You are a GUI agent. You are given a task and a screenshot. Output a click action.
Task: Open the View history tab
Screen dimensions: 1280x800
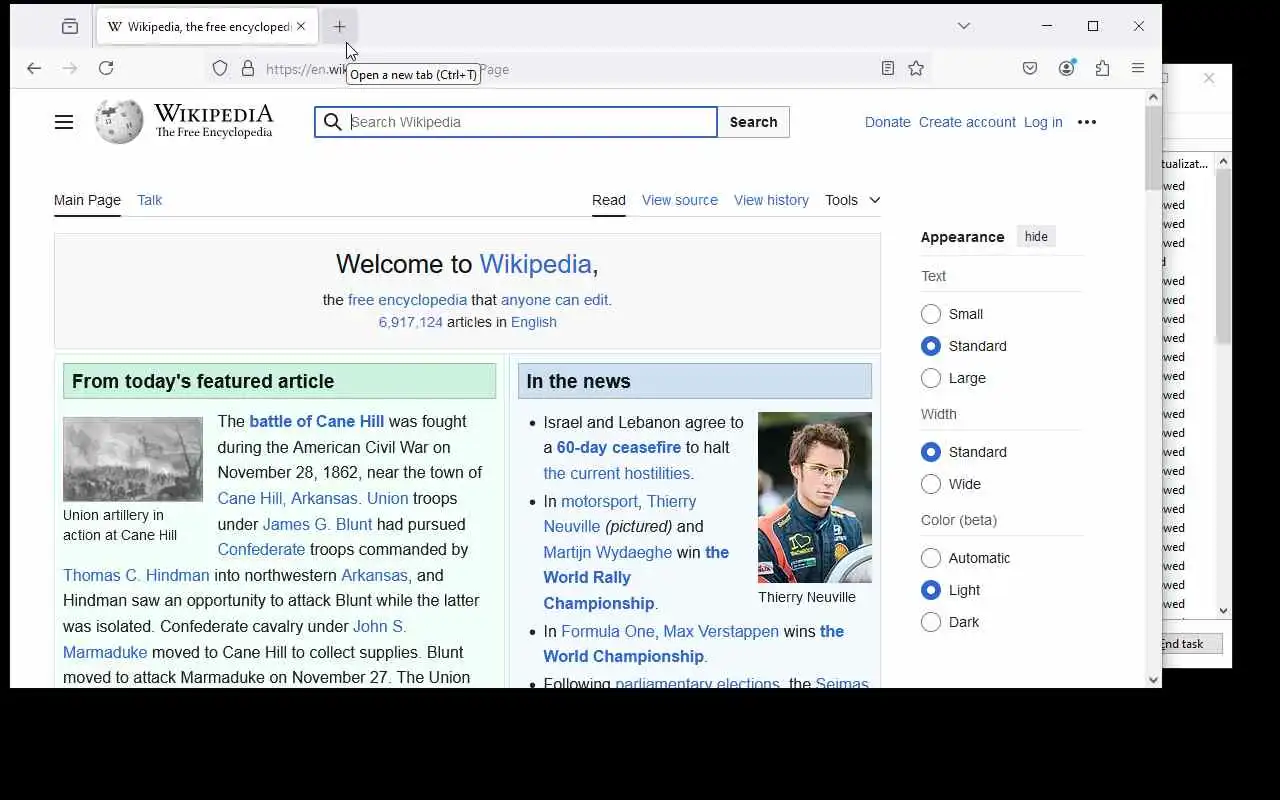[771, 200]
